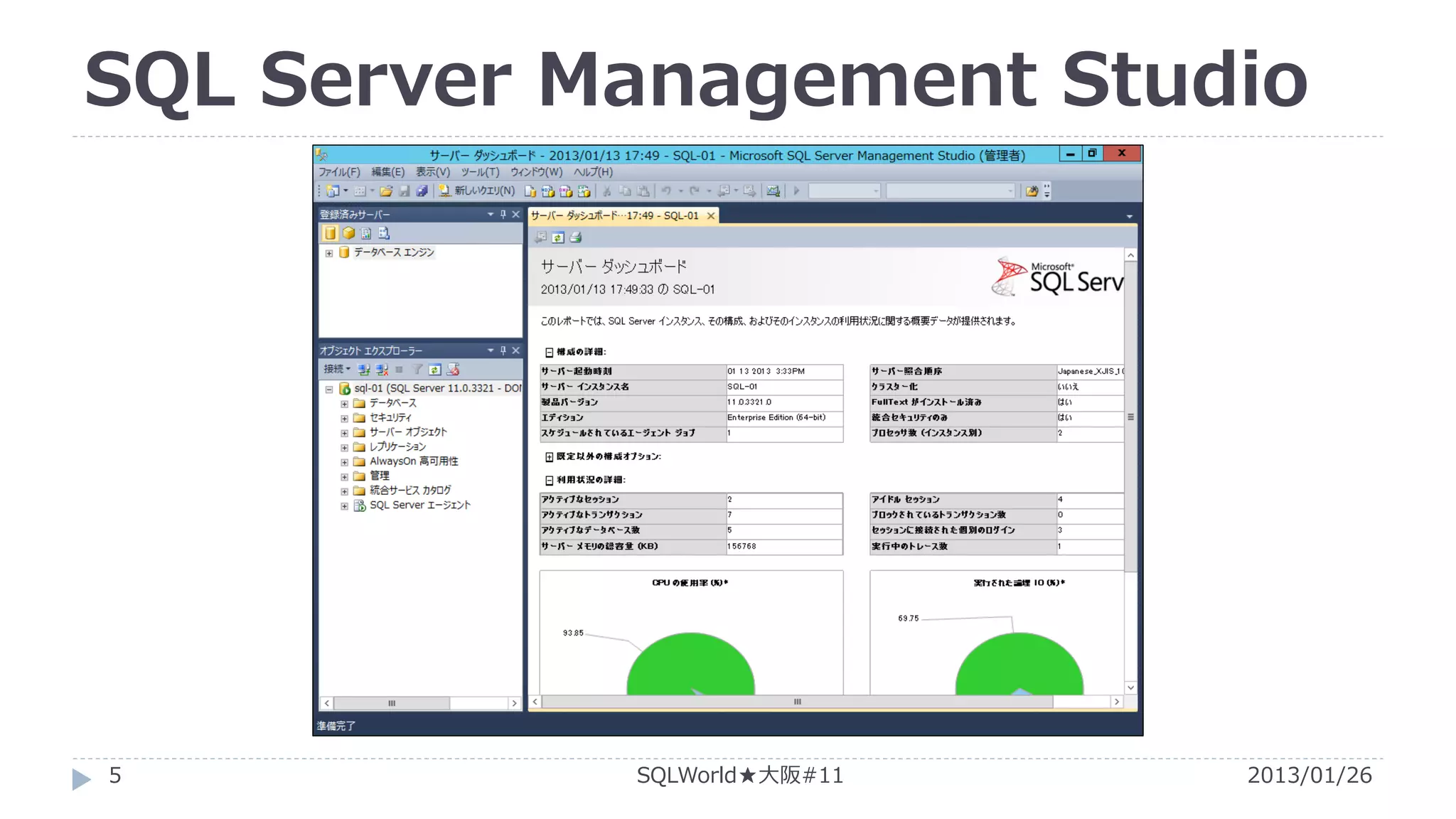This screenshot has width=1456, height=819.
Task: Click the Print icon in dashboard toolbar
Action: pyautogui.click(x=576, y=237)
